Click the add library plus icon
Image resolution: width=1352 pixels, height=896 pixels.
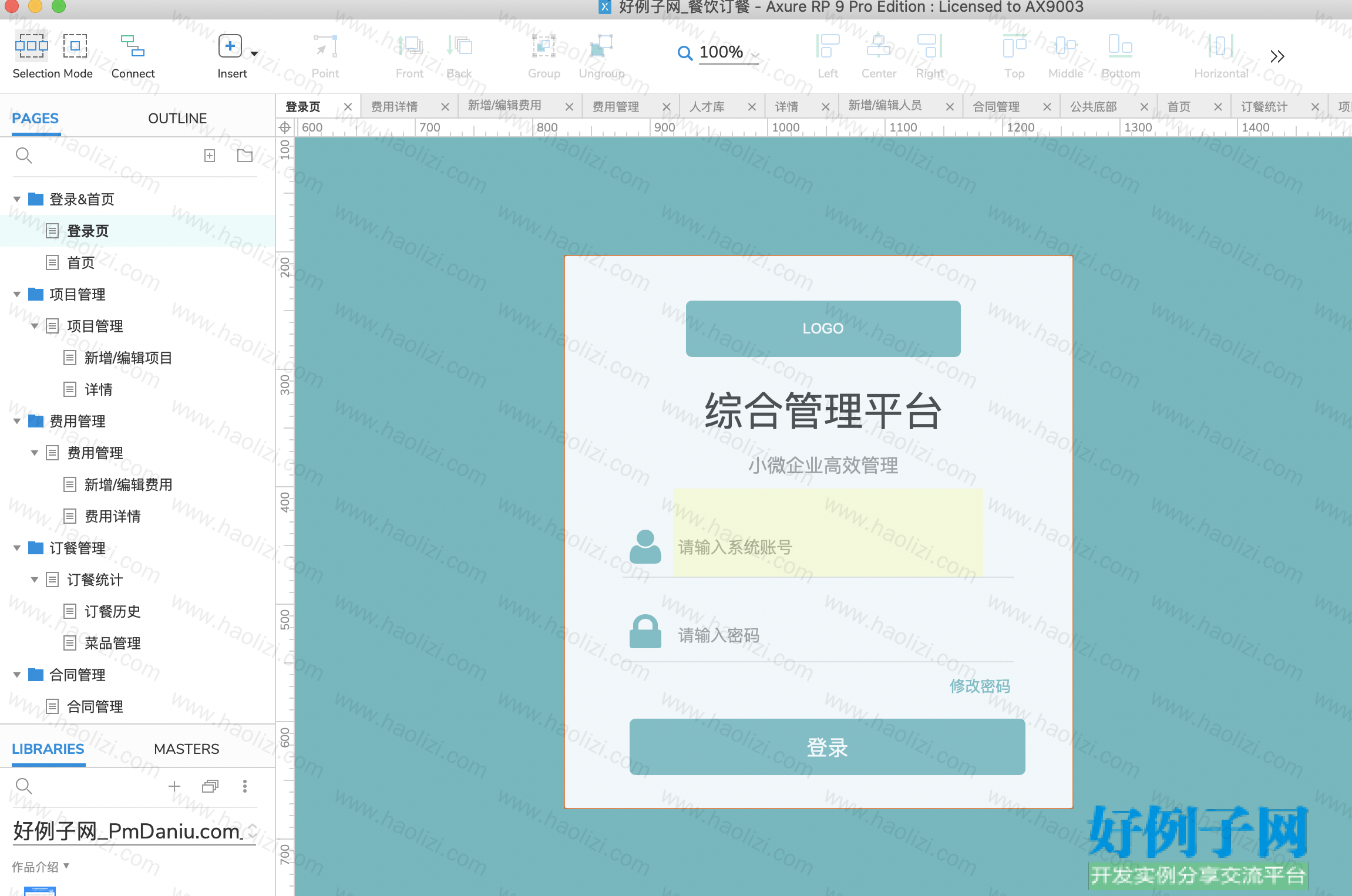click(x=174, y=786)
